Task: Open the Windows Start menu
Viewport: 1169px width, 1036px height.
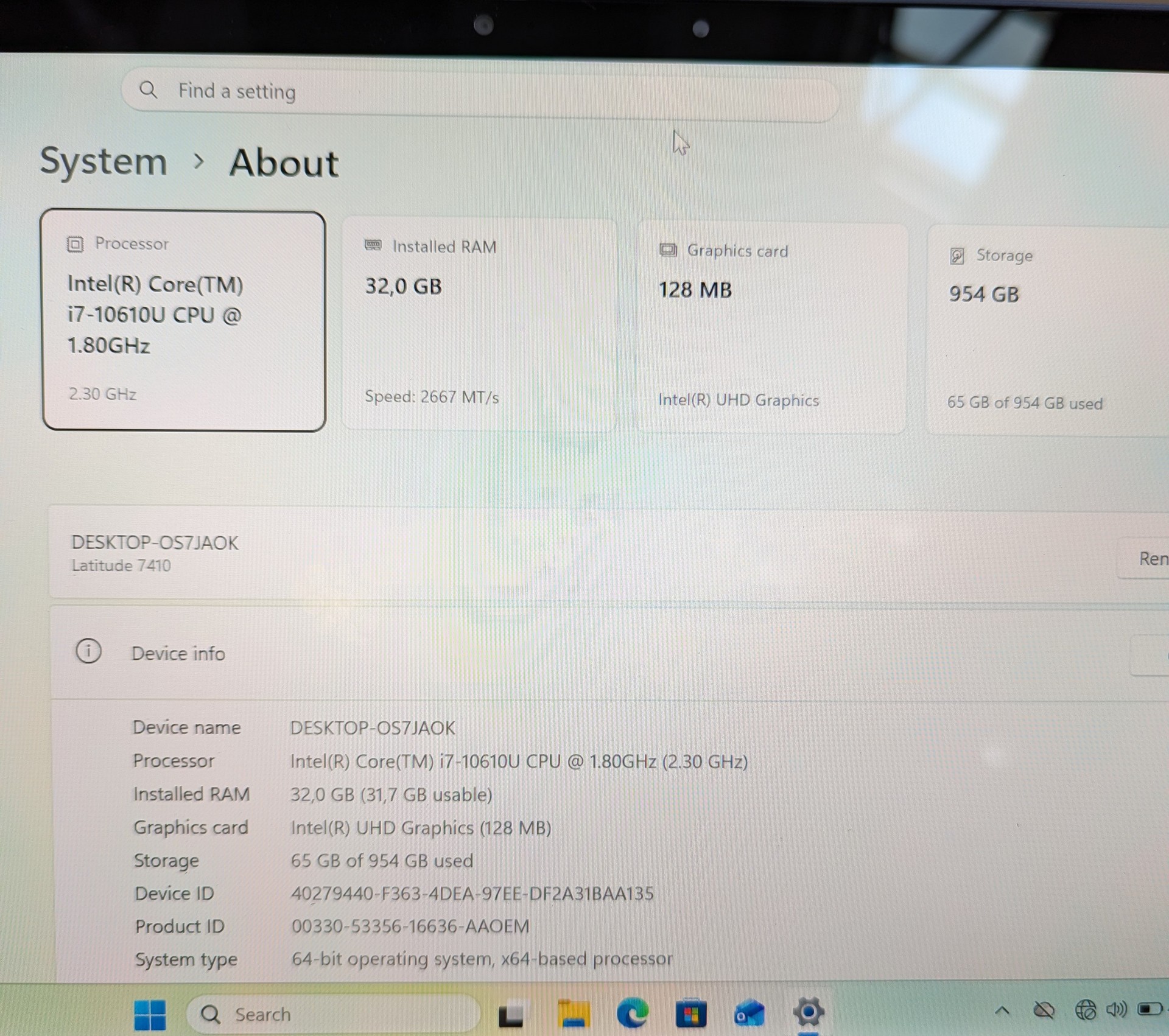Action: (150, 1015)
